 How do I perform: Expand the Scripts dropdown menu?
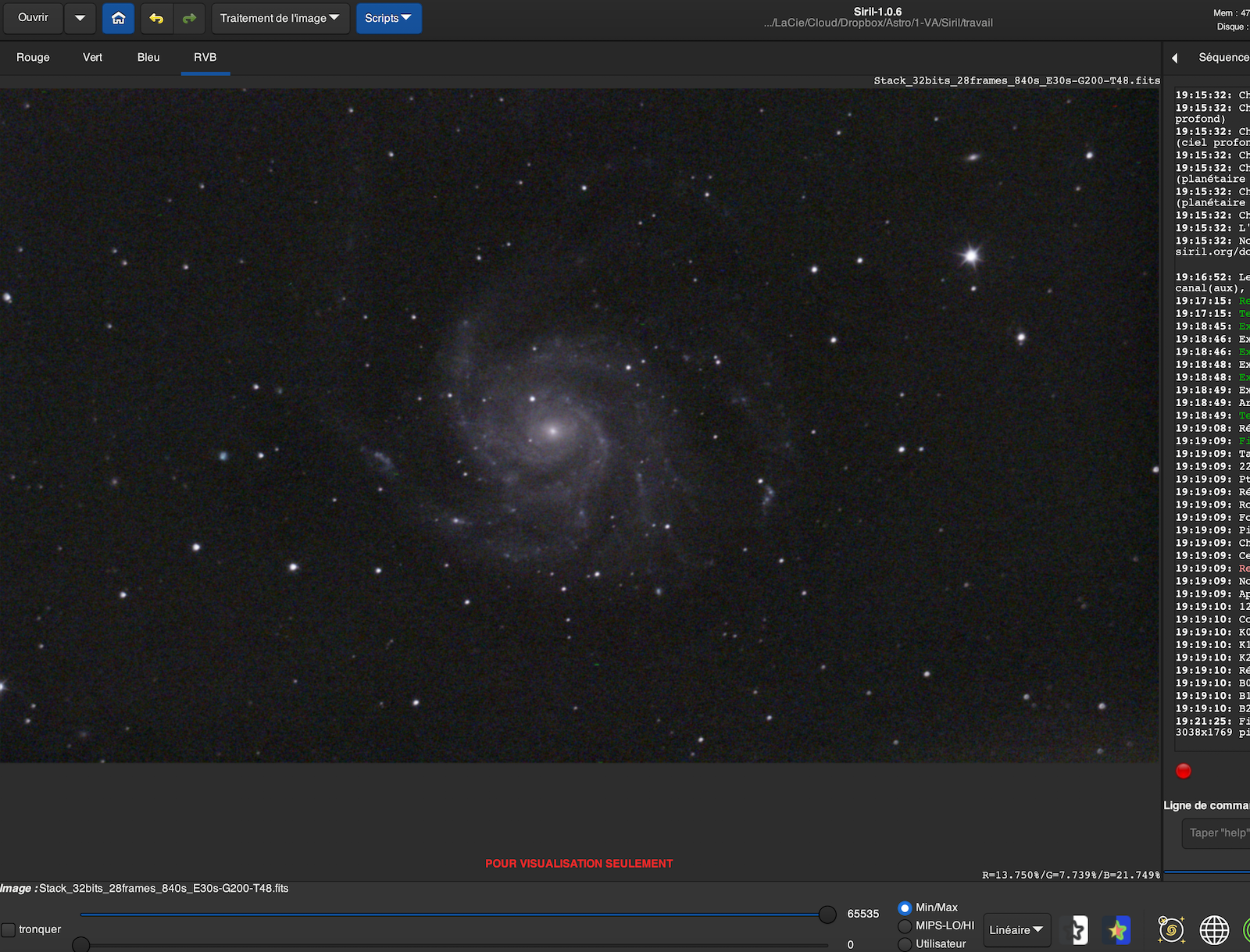pyautogui.click(x=388, y=18)
